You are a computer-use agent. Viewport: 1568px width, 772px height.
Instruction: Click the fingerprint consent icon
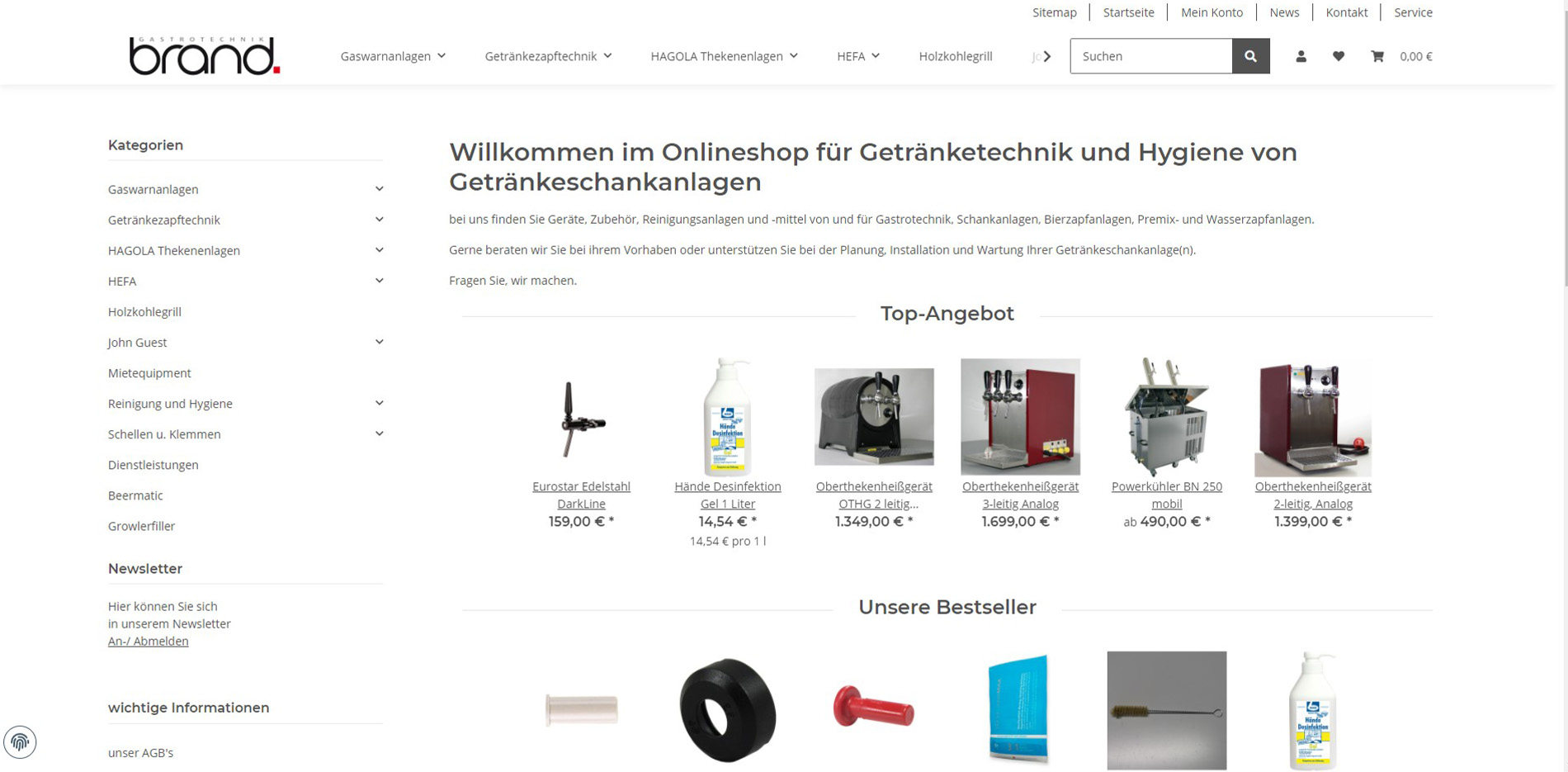pos(20,741)
